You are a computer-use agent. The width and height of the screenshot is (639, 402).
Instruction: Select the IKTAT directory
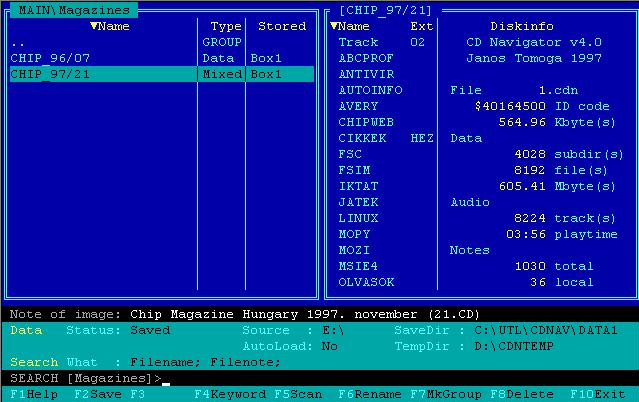click(358, 186)
